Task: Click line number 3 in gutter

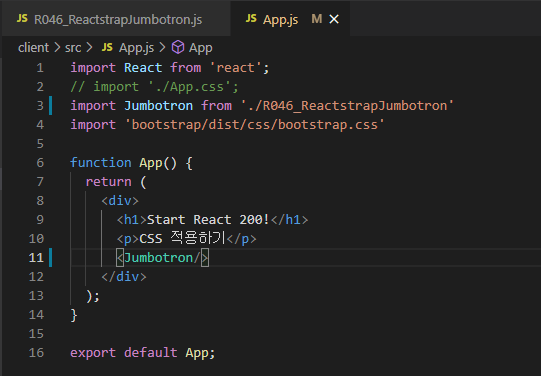Action: click(x=40, y=106)
